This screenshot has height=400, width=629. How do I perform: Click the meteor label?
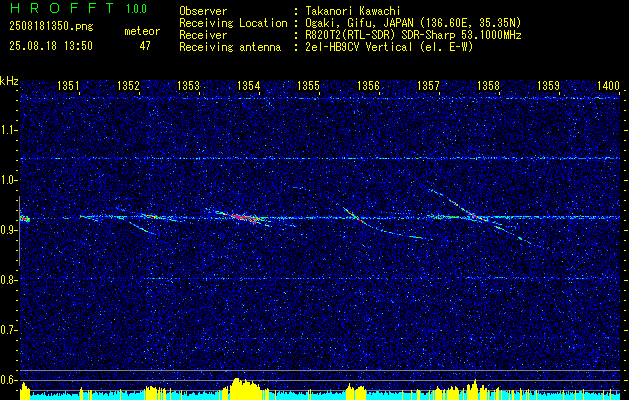142,31
